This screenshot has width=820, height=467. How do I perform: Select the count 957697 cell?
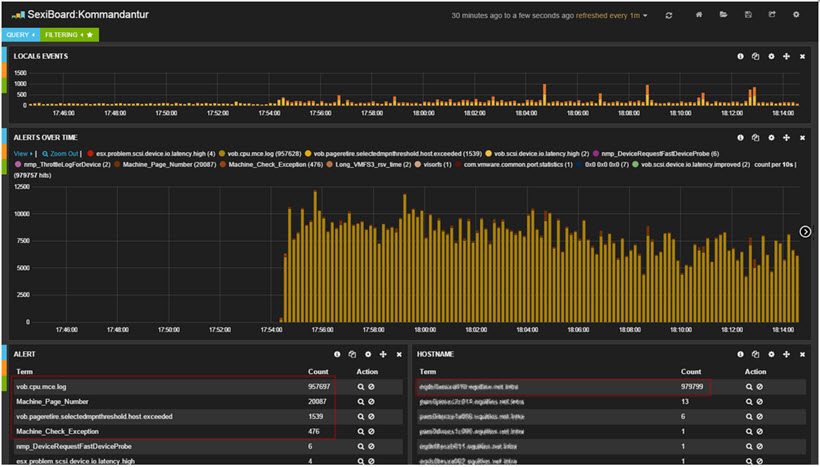pos(318,387)
